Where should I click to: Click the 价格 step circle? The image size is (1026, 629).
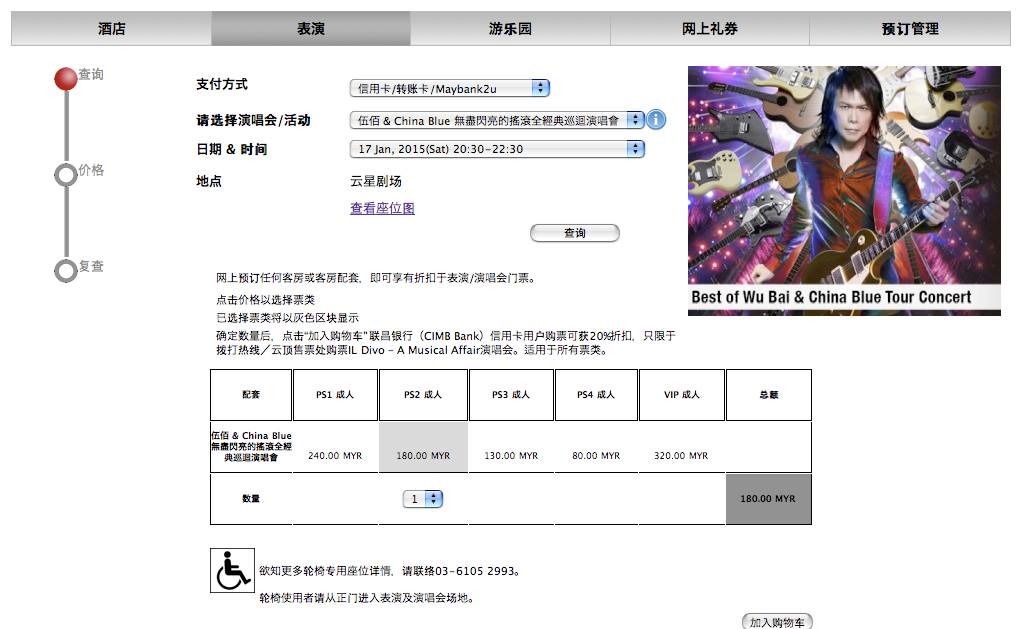(65, 175)
